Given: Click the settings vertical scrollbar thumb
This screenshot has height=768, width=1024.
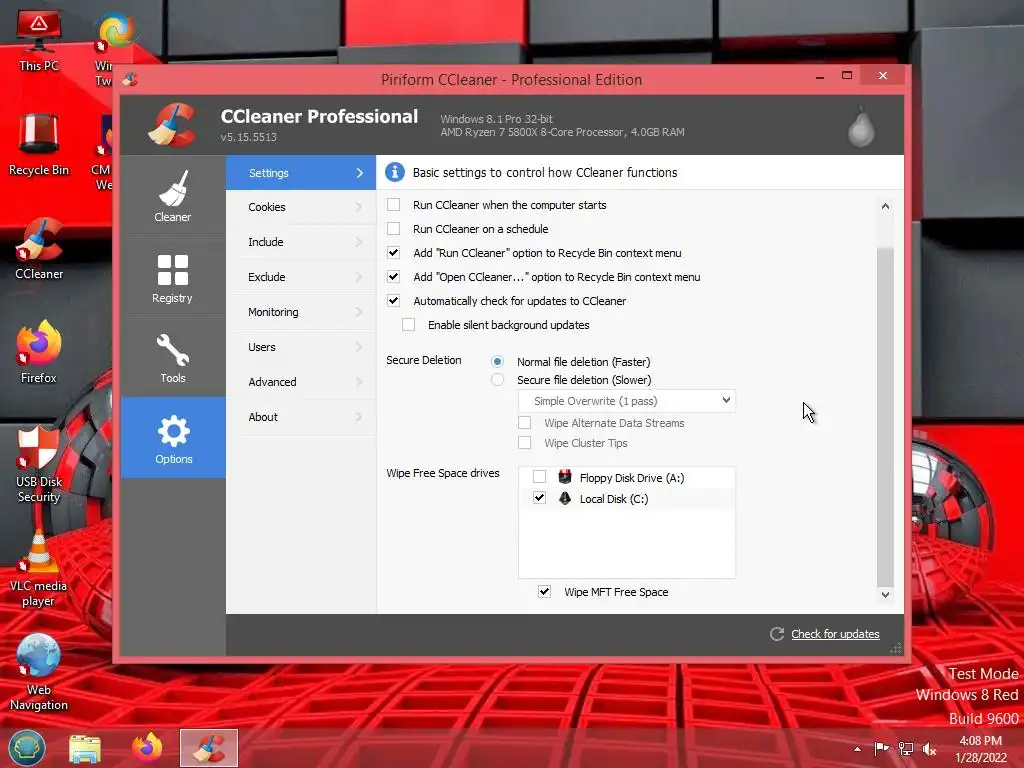Looking at the screenshot, I should (x=885, y=417).
